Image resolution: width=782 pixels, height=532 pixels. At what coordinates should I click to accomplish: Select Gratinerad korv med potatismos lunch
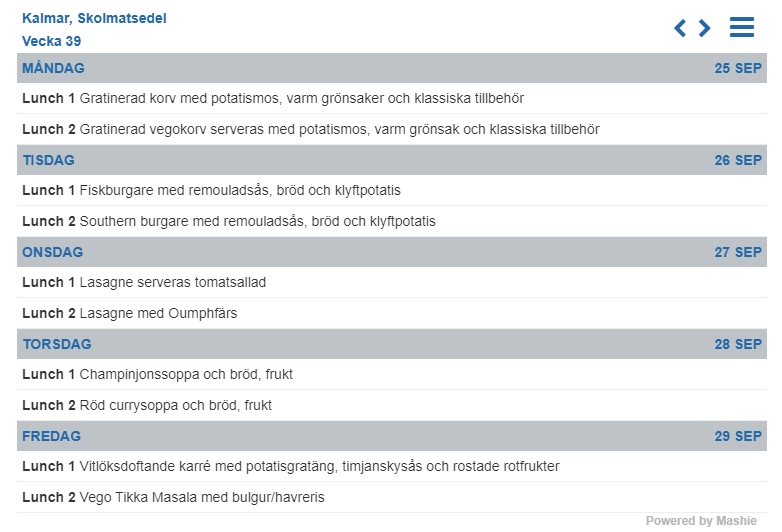point(273,99)
